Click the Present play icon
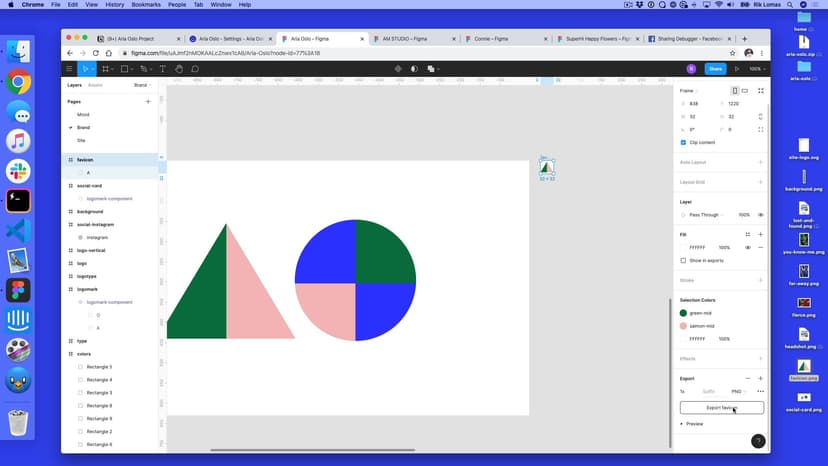Image resolution: width=828 pixels, height=466 pixels. (x=737, y=69)
